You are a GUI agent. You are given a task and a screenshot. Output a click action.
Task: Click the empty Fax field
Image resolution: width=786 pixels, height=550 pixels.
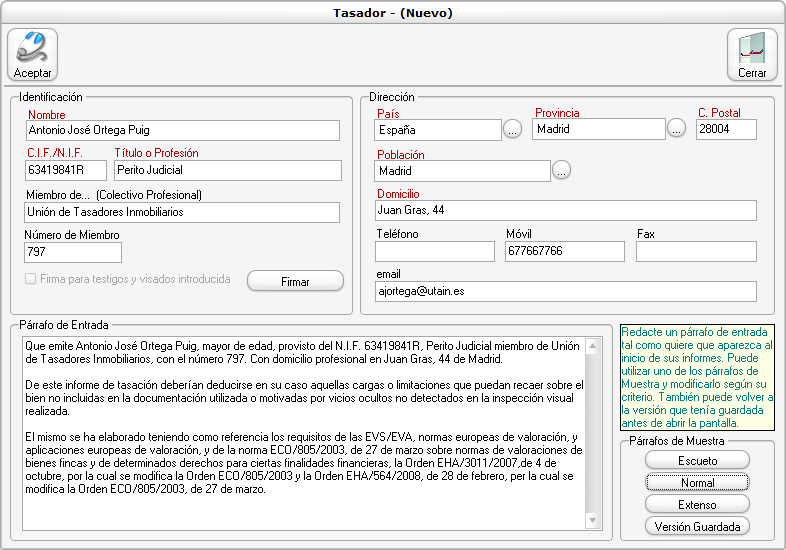tap(695, 251)
